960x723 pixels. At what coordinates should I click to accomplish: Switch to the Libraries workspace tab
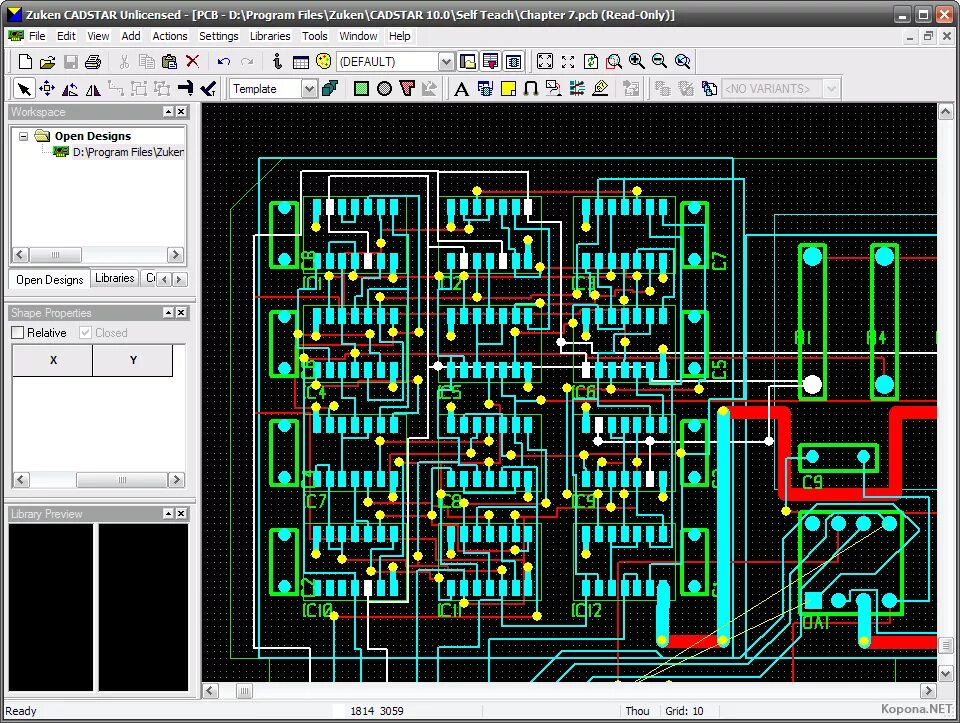(x=114, y=278)
